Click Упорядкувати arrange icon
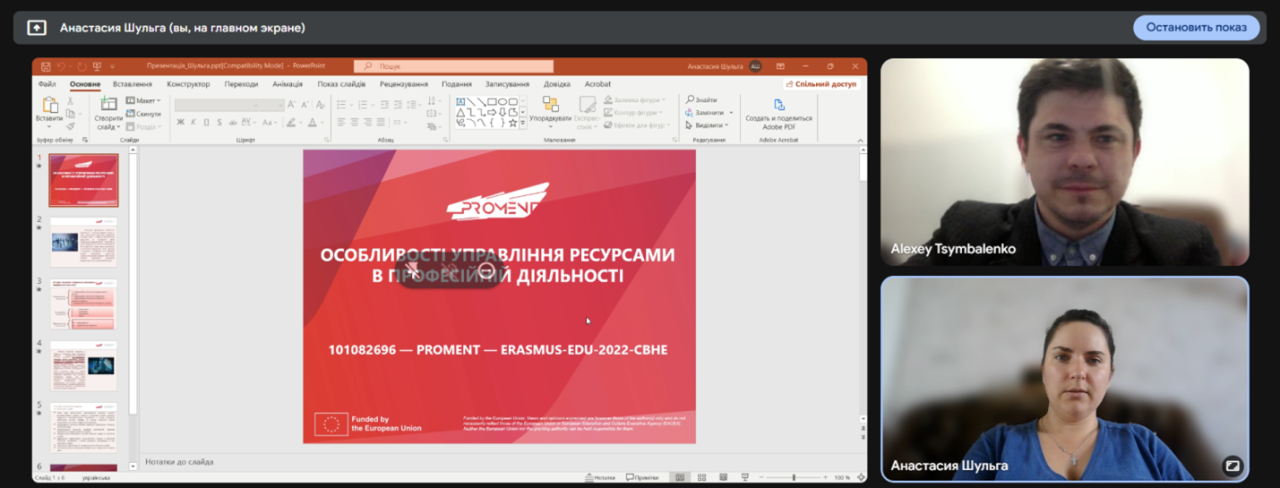Screen dimensions: 1280x488 pos(550,105)
